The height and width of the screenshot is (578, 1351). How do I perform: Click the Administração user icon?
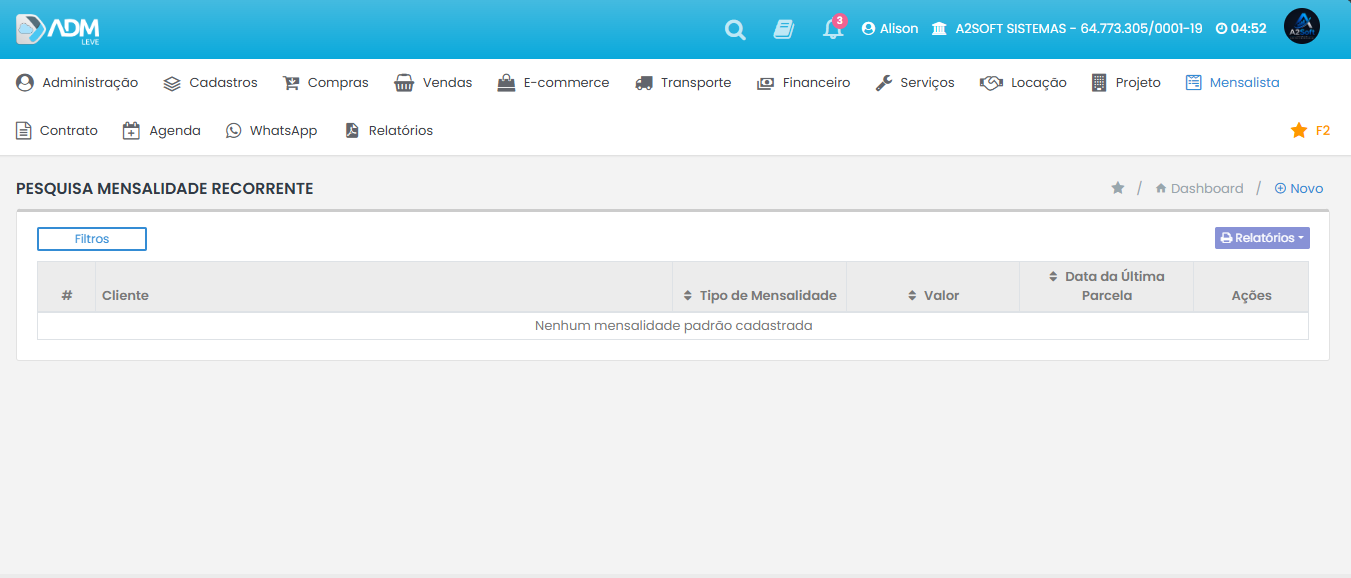[25, 82]
